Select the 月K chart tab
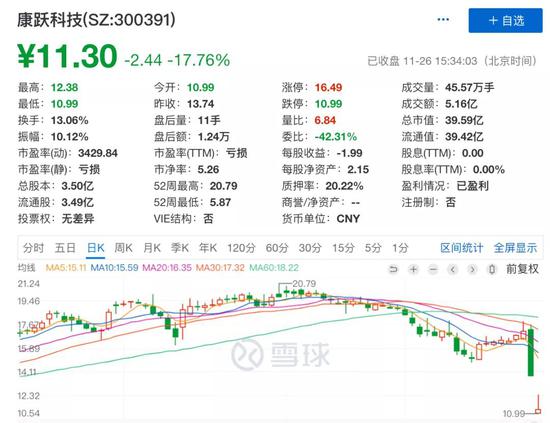This screenshot has height=423, width=550. click(152, 248)
